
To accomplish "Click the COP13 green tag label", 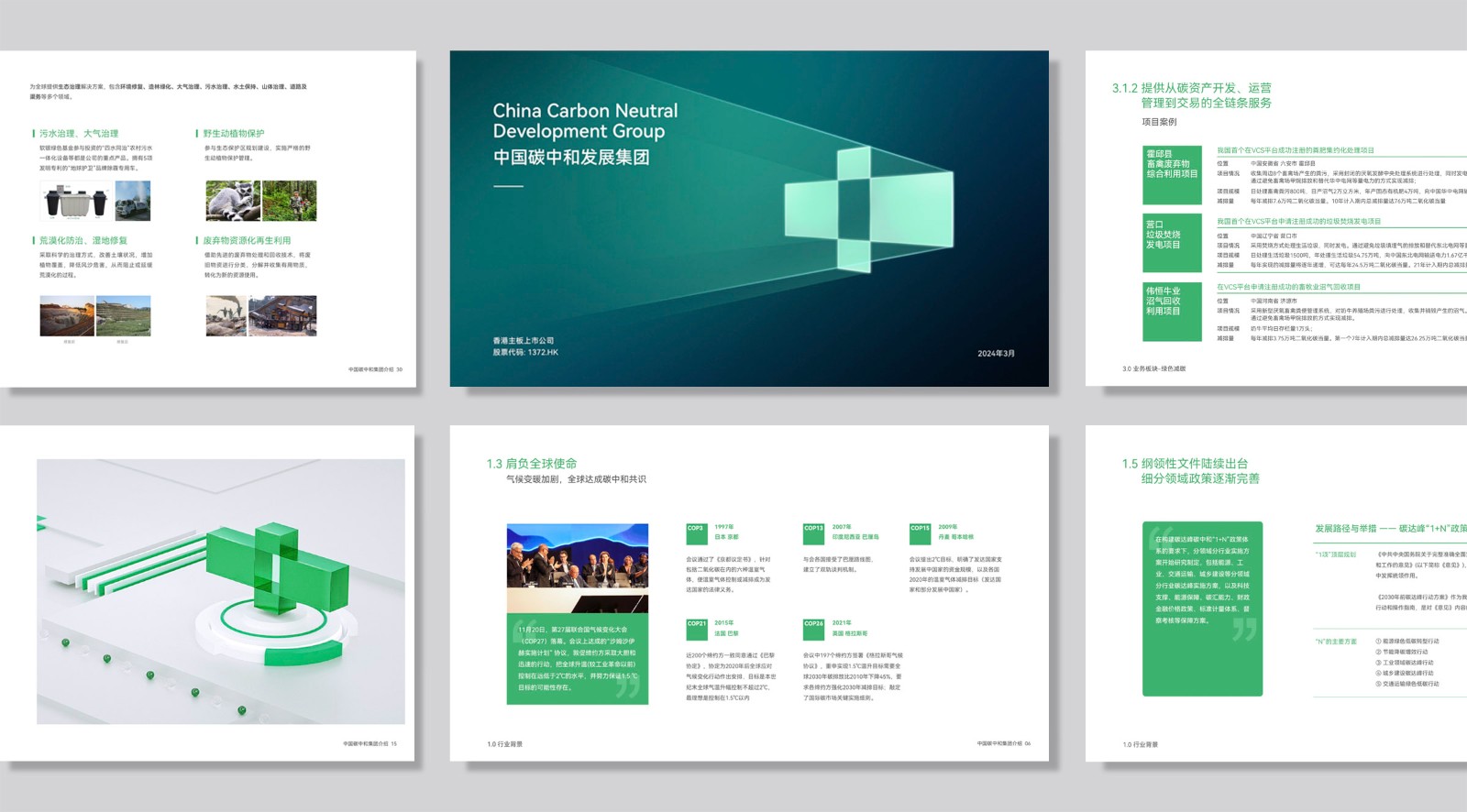I will tap(813, 529).
